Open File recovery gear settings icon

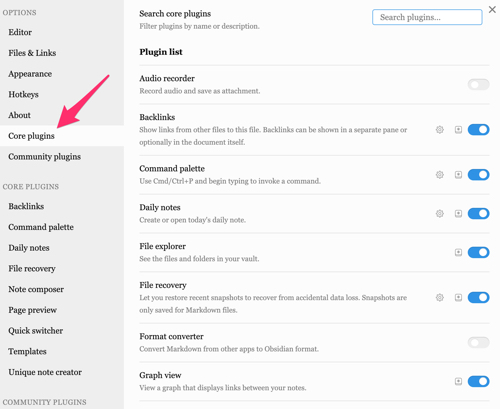(440, 297)
